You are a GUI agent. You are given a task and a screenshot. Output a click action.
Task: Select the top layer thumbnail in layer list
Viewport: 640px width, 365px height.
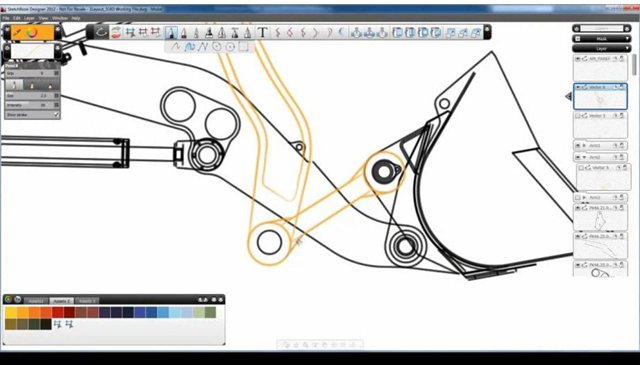600,68
